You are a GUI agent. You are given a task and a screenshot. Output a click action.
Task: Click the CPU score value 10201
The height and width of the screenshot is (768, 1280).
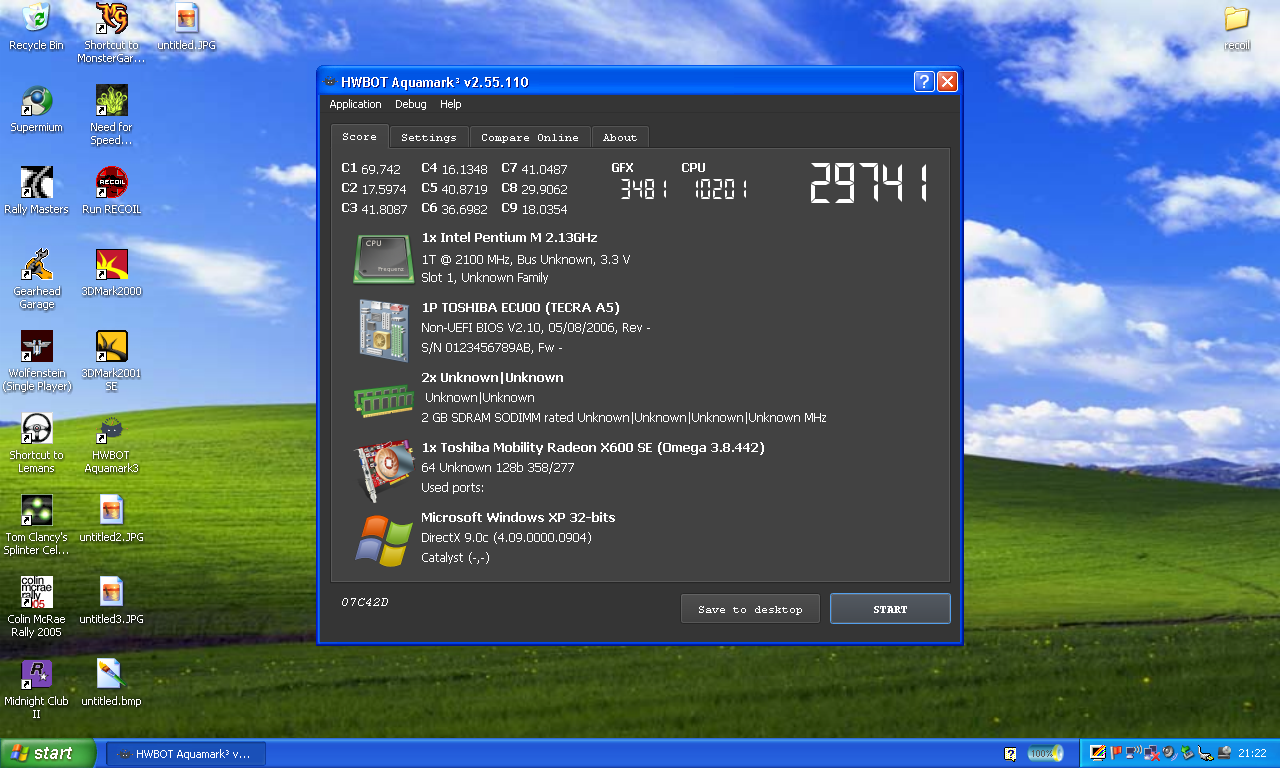point(720,189)
